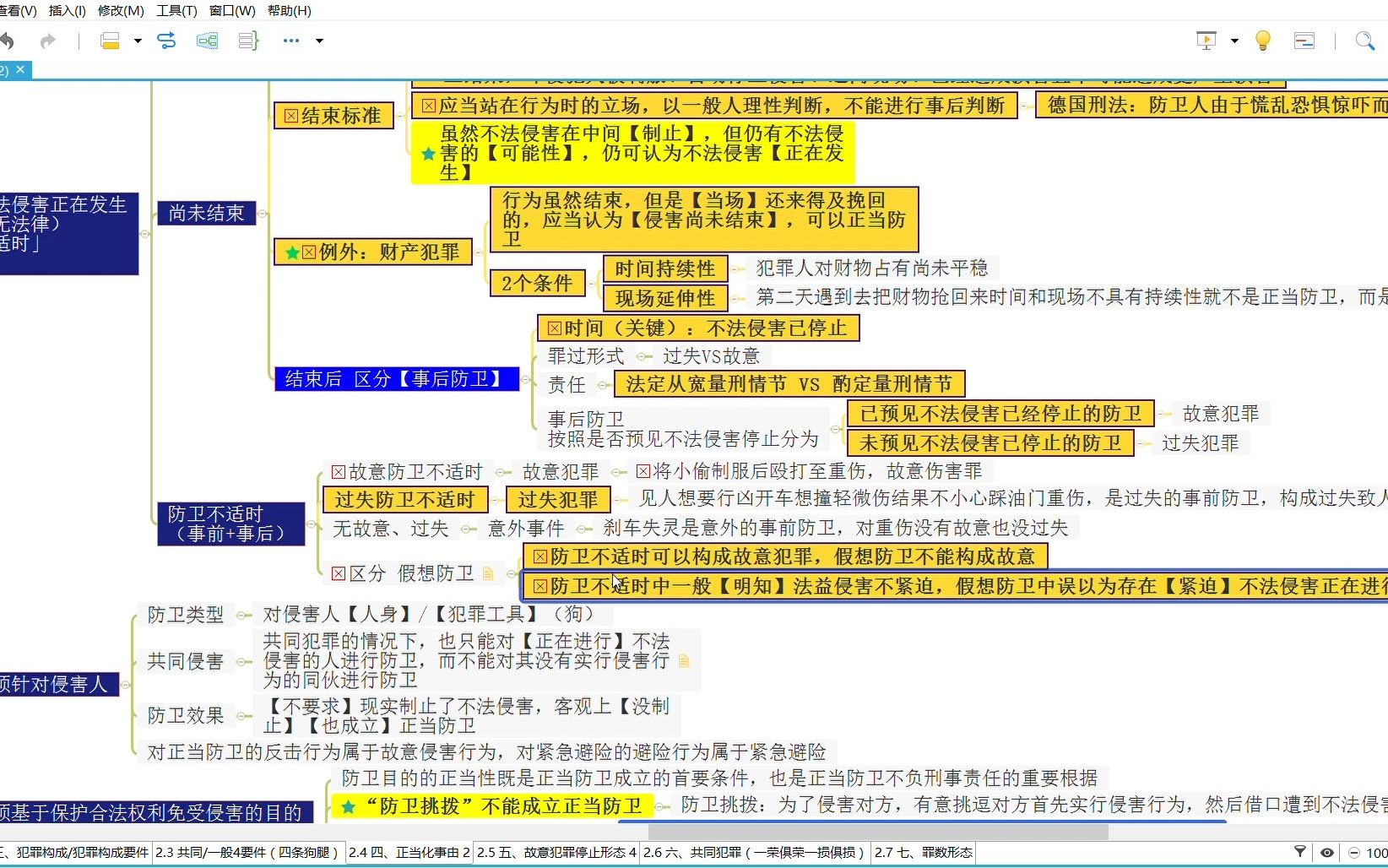
Task: Add a summary with the bracket icon
Action: [x=248, y=41]
